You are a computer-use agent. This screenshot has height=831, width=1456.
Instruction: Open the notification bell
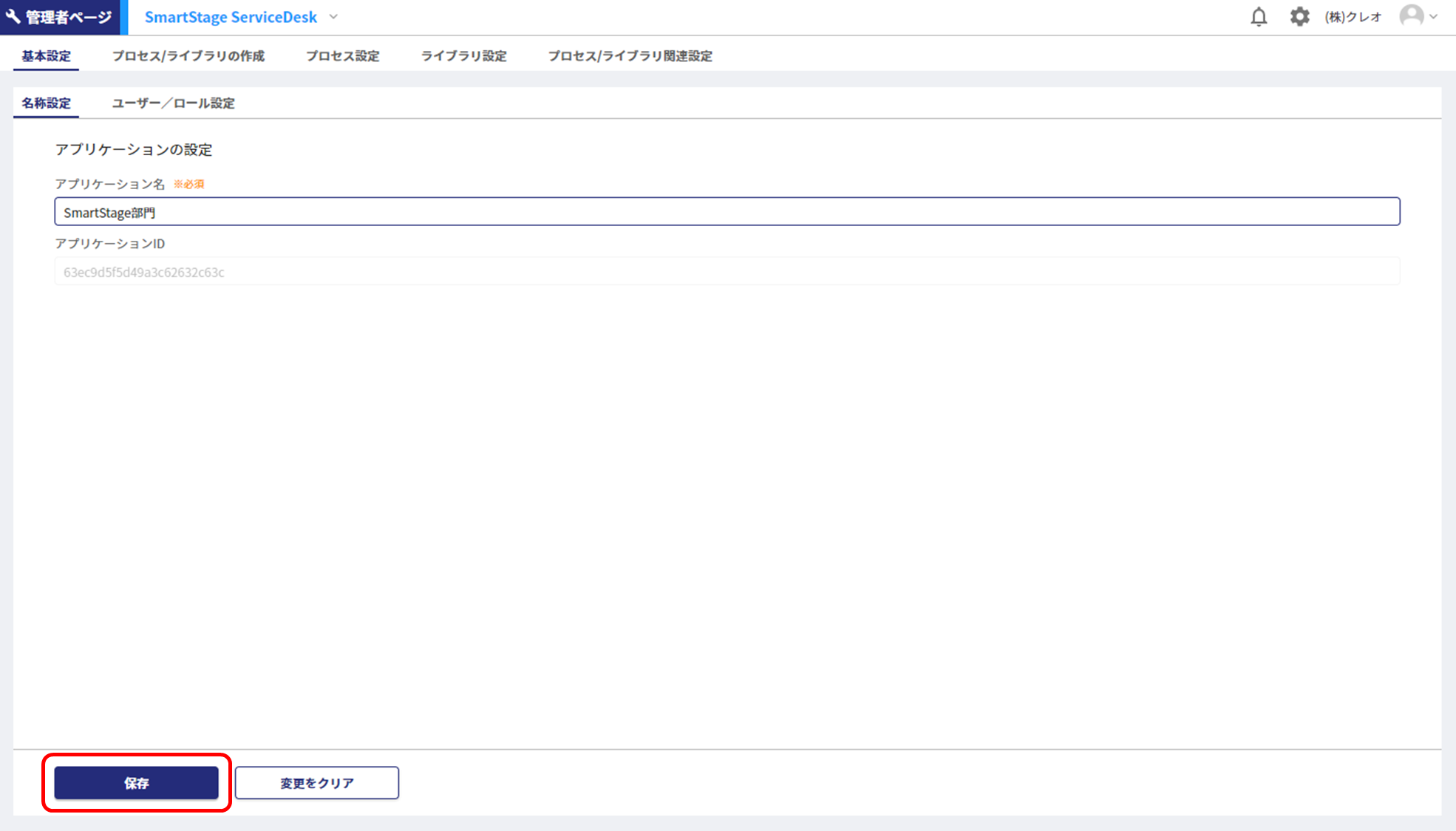tap(1259, 17)
